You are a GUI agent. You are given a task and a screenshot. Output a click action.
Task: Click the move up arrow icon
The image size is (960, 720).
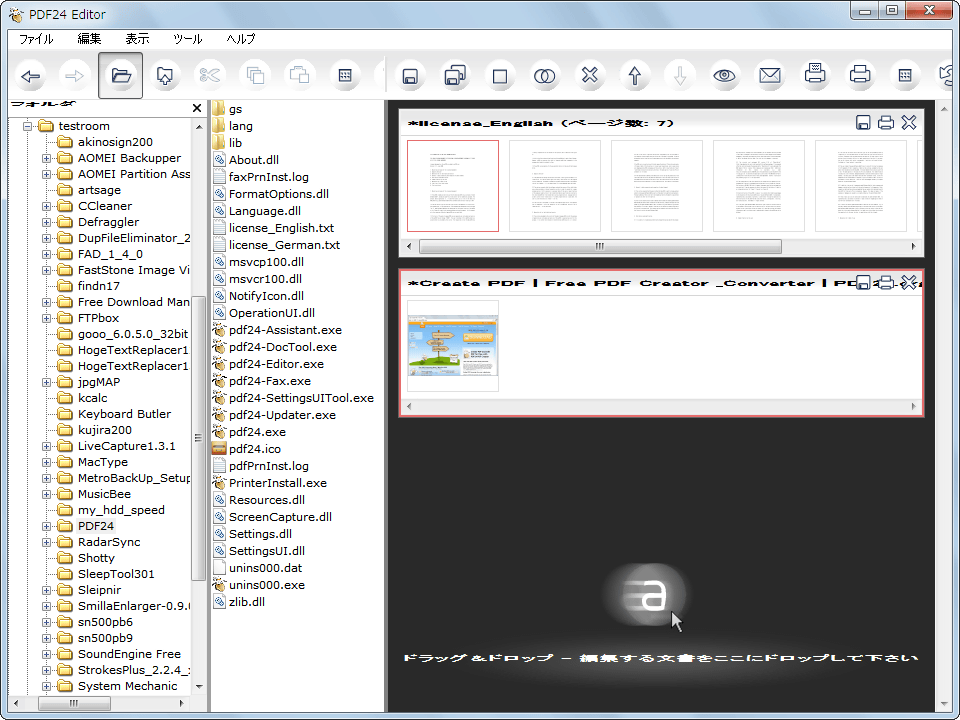click(x=635, y=76)
